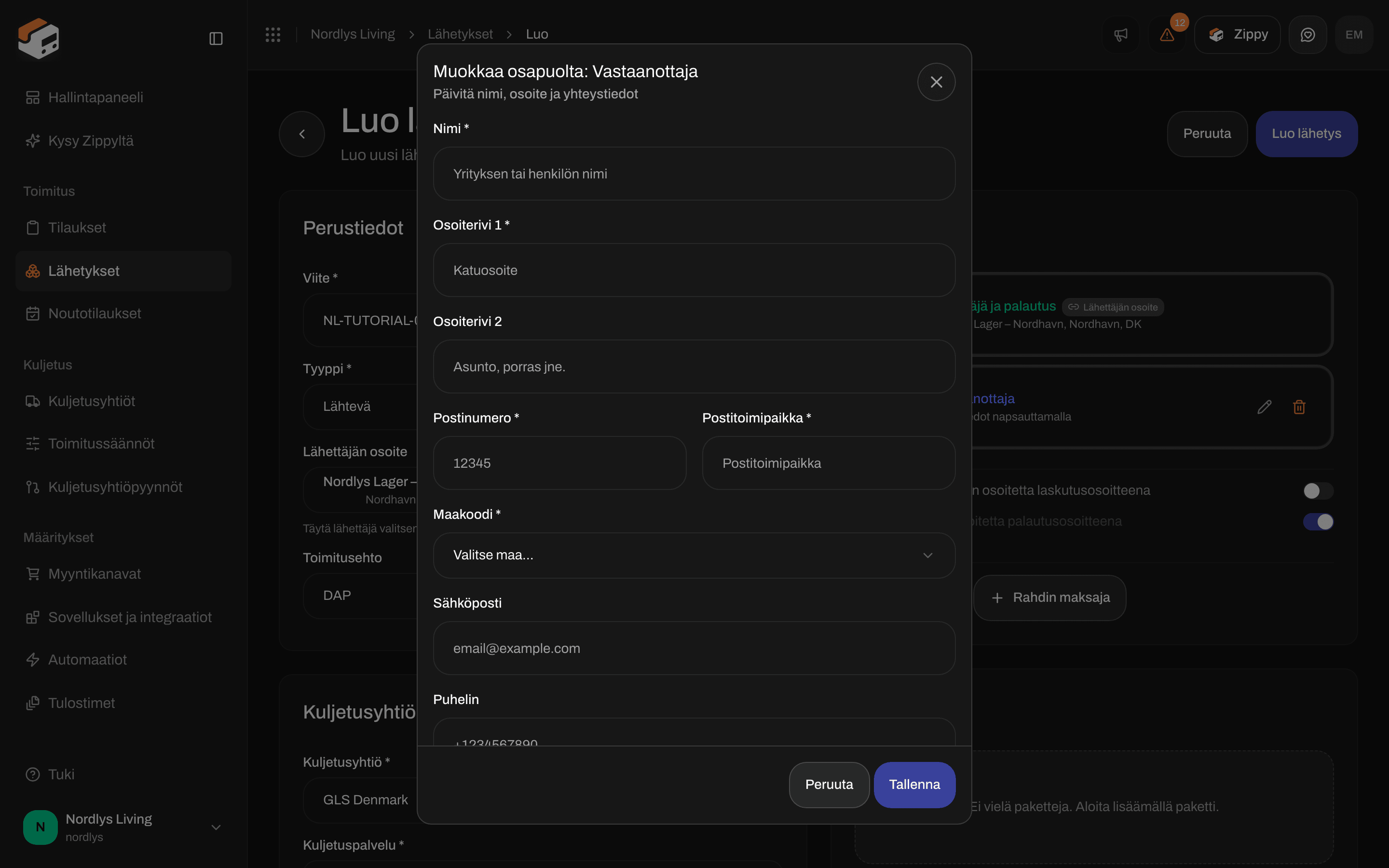The width and height of the screenshot is (1389, 868).
Task: Click Nordlys Living breadcrumb
Action: click(x=353, y=34)
